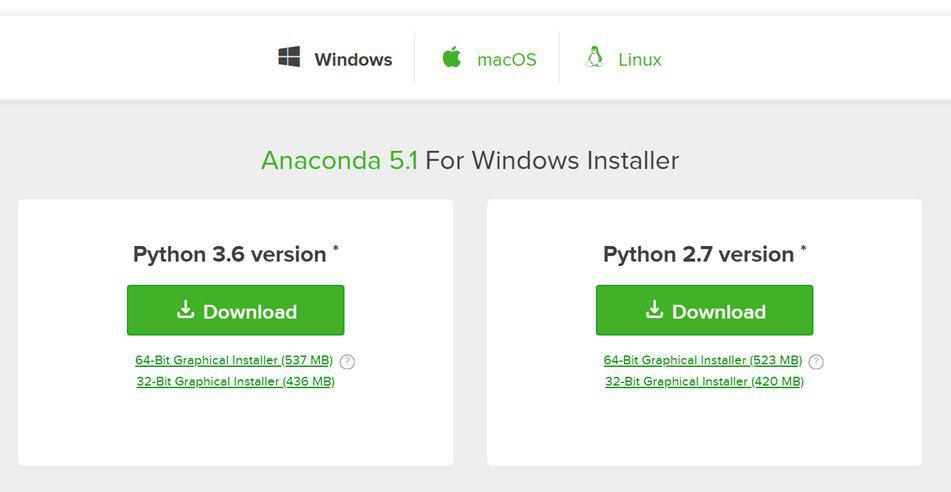Download the Python 3.6 version
Viewport: 951px width, 492px height.
pos(235,310)
